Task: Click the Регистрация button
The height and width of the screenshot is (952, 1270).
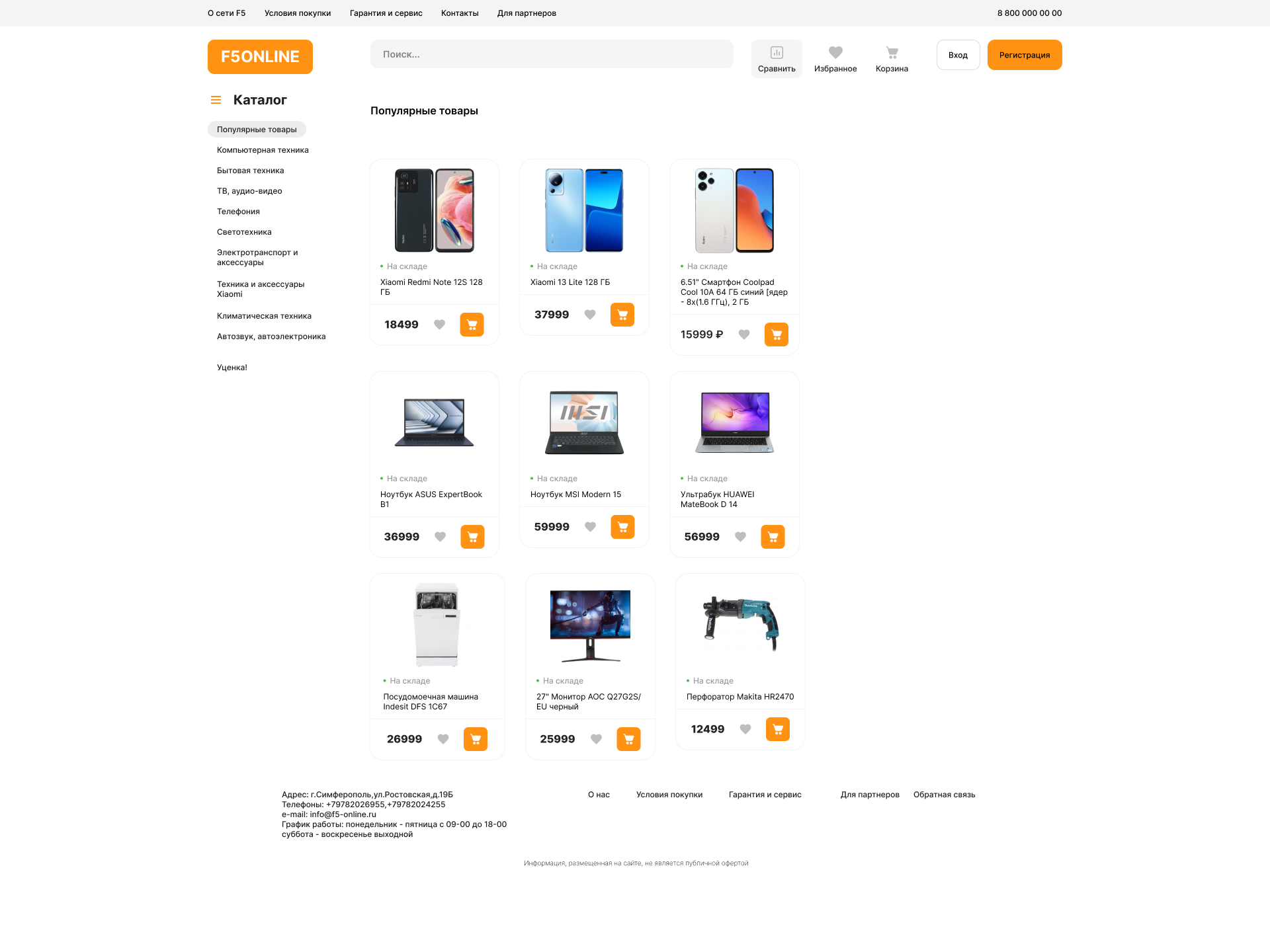Action: 1025,55
